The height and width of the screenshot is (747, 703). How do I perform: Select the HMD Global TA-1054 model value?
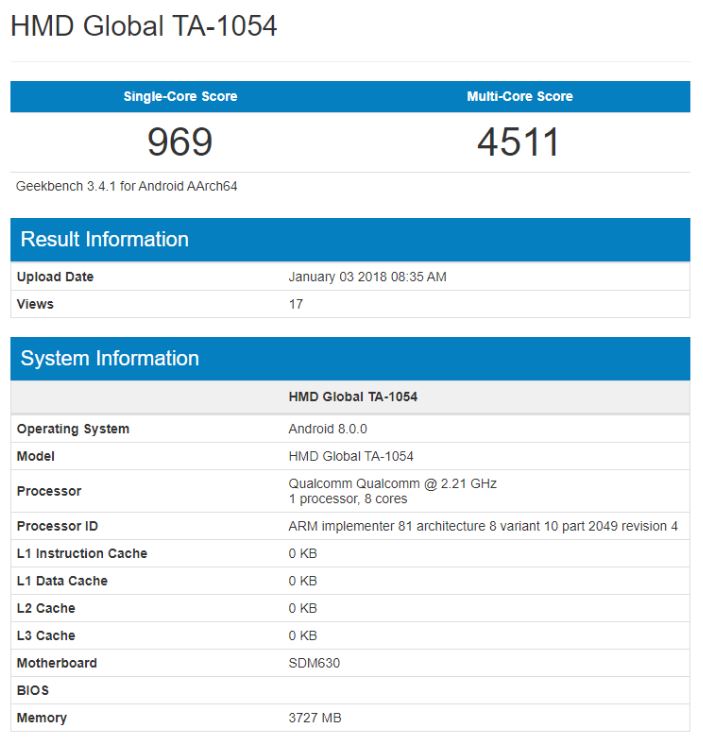click(x=351, y=456)
